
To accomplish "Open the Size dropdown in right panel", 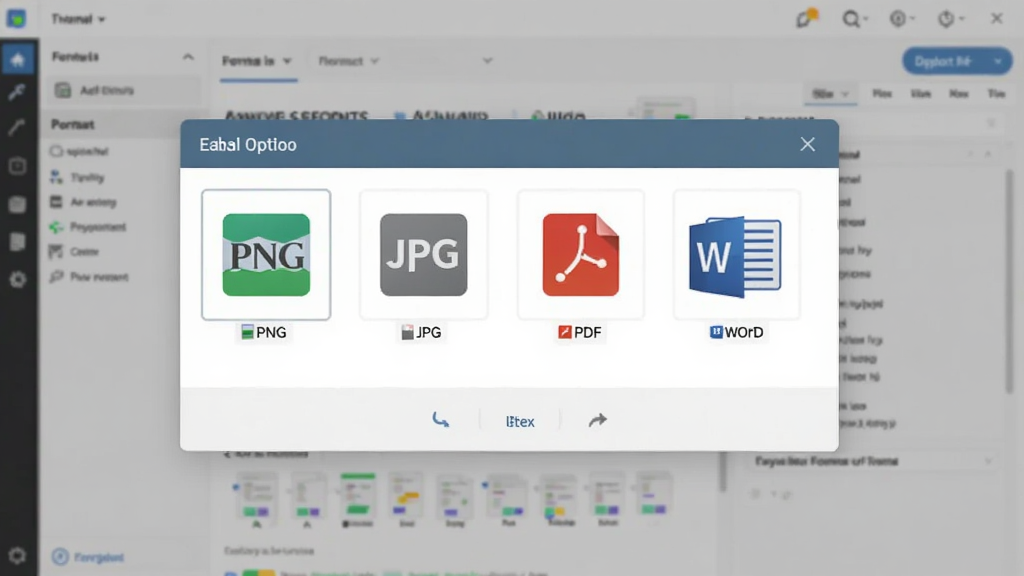I will coord(829,94).
